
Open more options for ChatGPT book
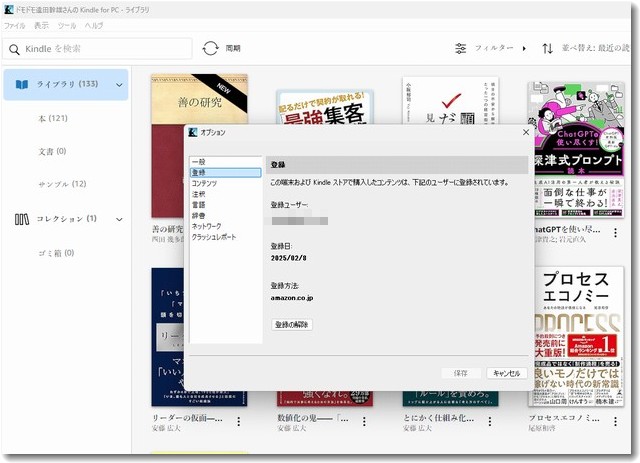click(615, 233)
